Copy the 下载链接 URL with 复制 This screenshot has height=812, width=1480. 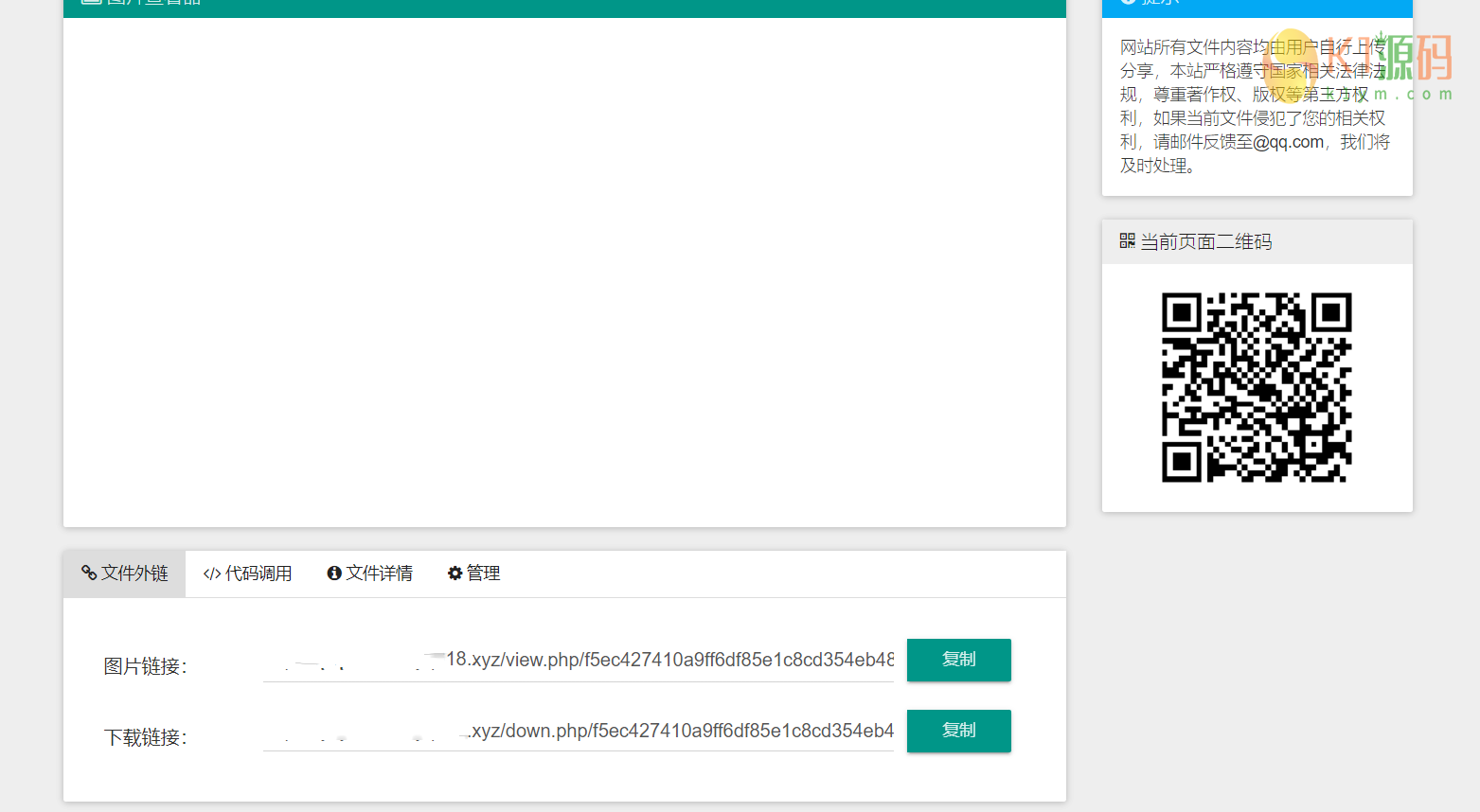tap(958, 731)
